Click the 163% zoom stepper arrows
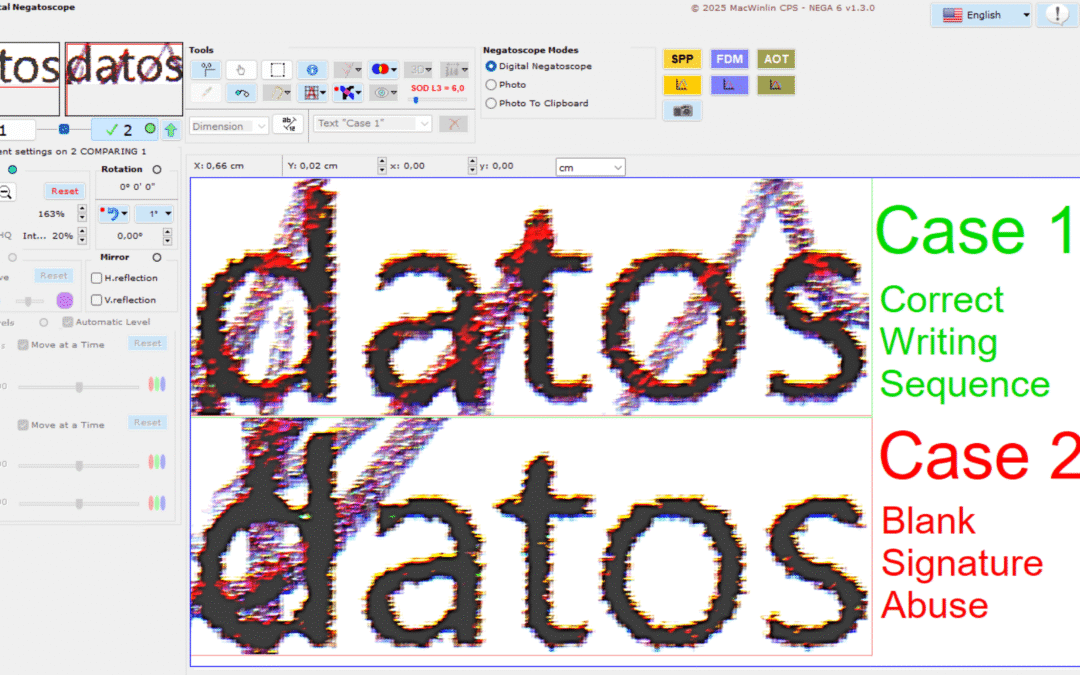 (82, 214)
